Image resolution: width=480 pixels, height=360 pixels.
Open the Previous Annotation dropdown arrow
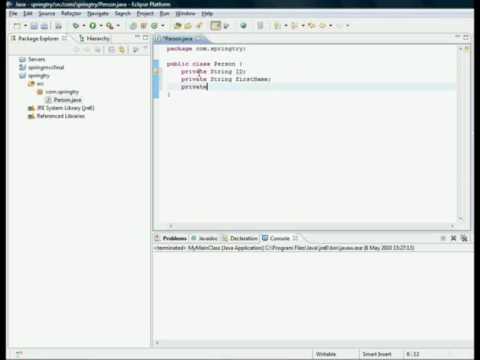click(303, 26)
